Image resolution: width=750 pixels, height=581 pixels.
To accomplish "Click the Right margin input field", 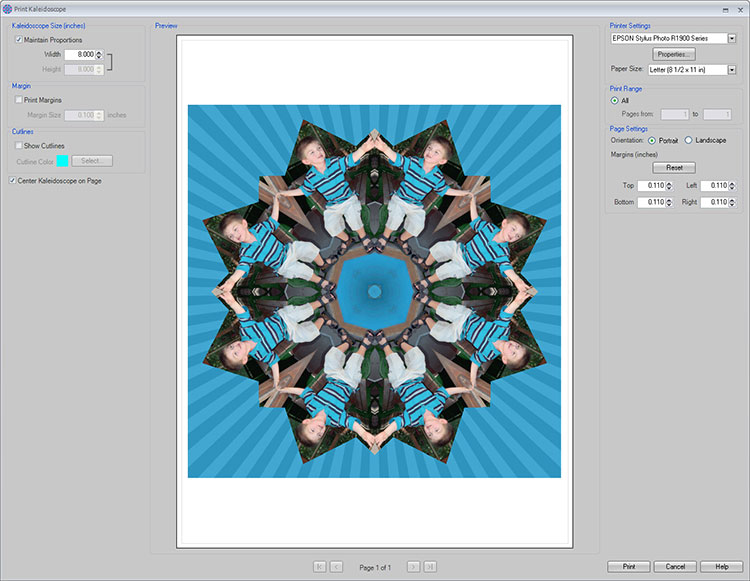I will pos(715,202).
